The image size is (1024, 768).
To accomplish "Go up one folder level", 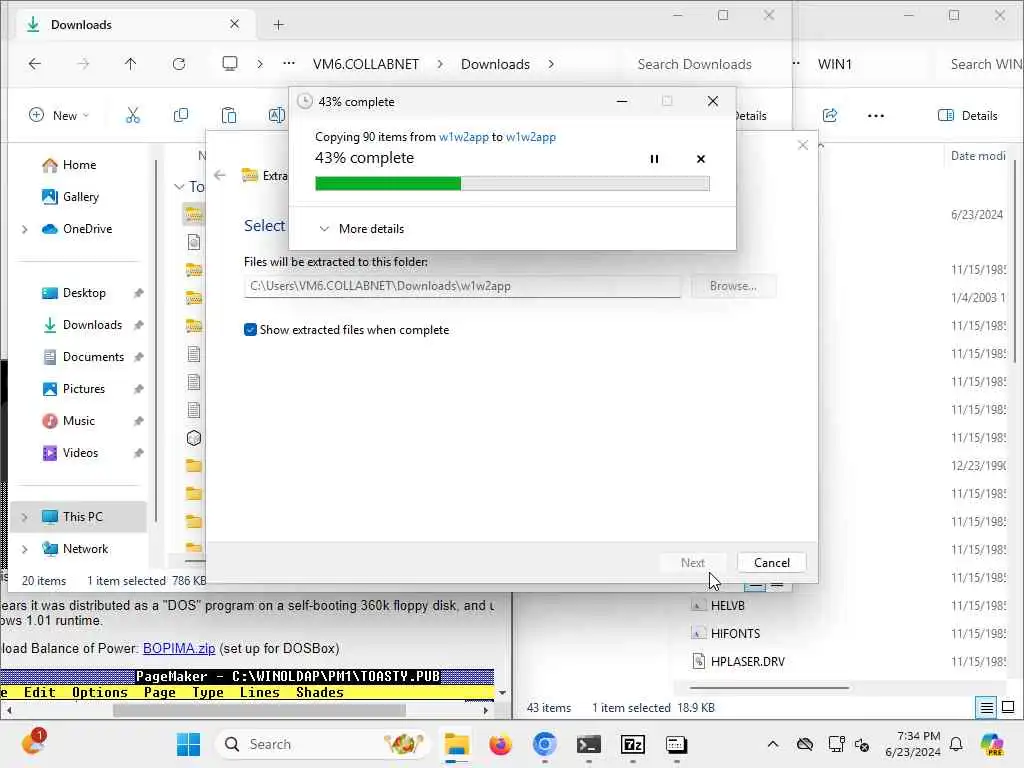I will (131, 64).
